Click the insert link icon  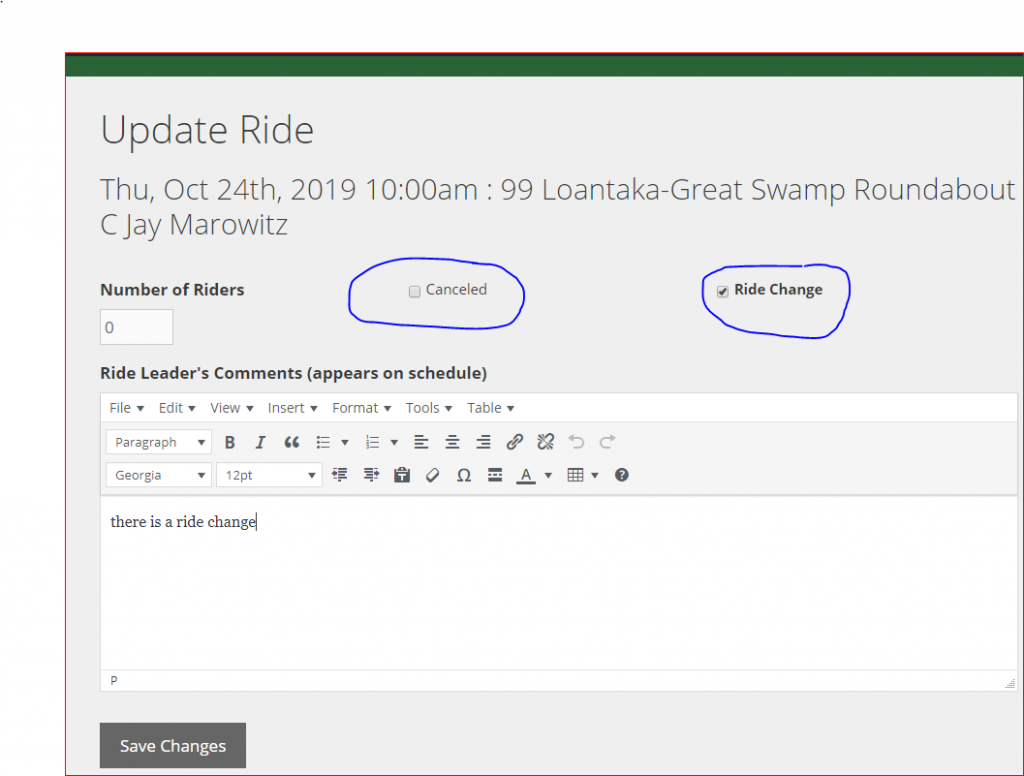pyautogui.click(x=514, y=442)
